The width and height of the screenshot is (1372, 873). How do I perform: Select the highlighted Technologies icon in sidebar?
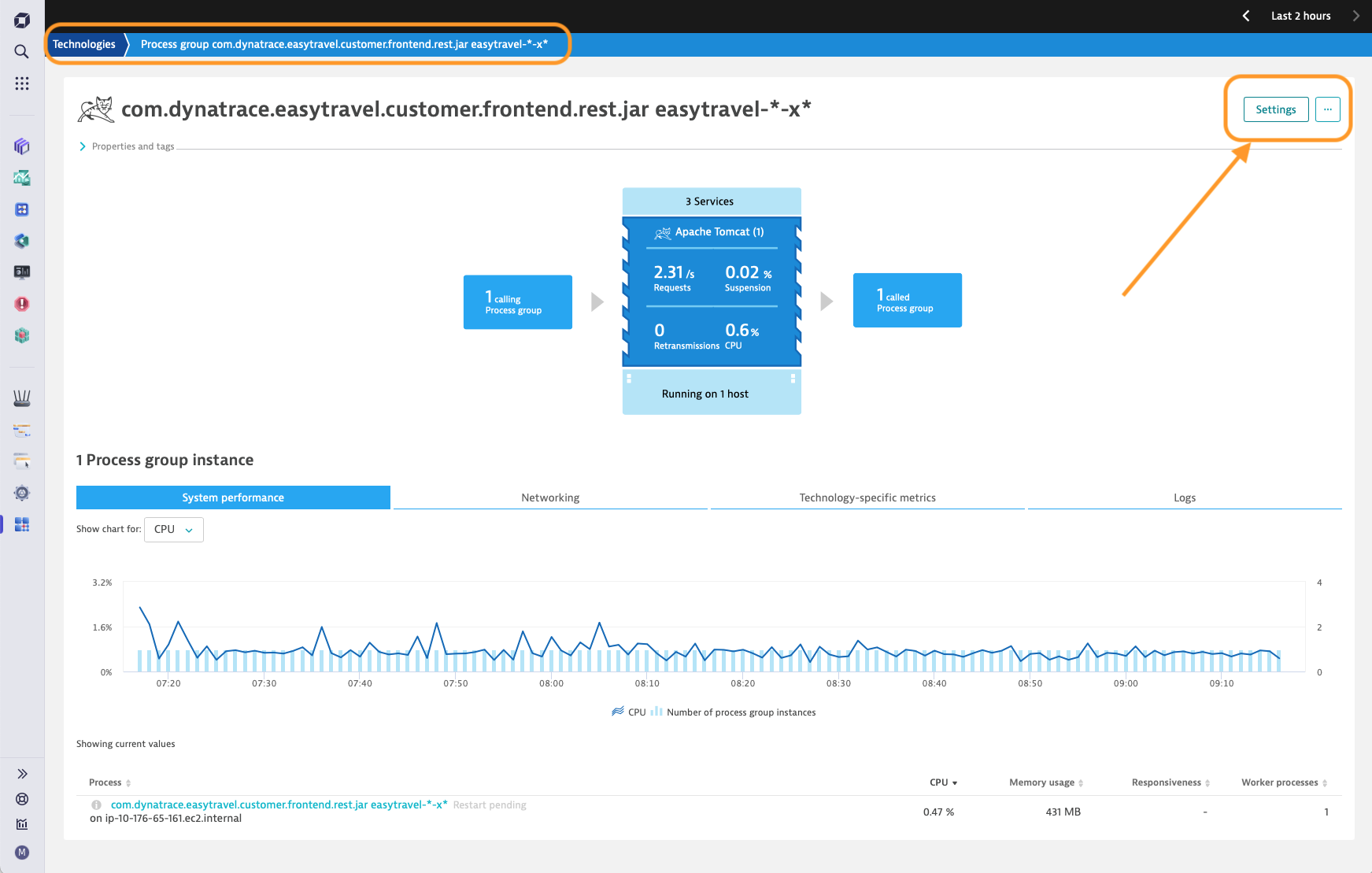point(21,524)
